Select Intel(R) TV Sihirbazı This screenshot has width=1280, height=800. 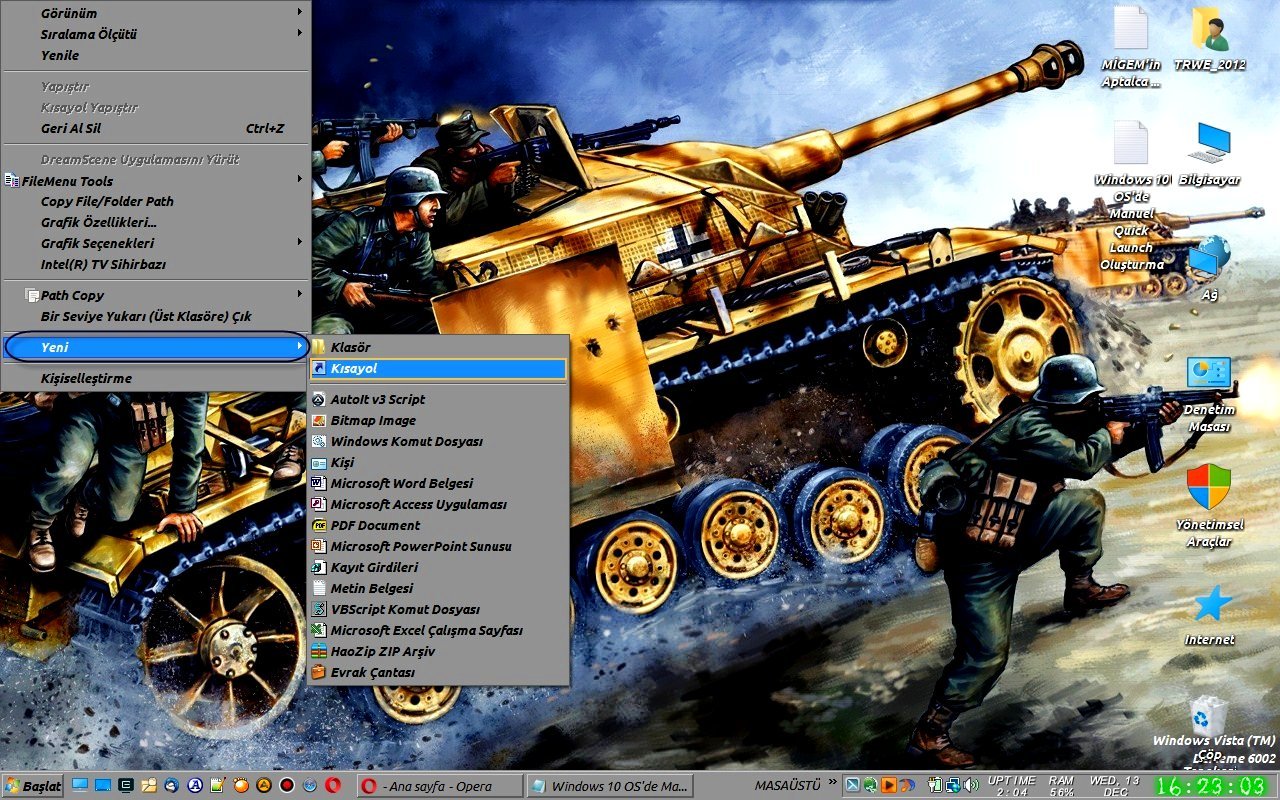pyautogui.click(x=156, y=264)
